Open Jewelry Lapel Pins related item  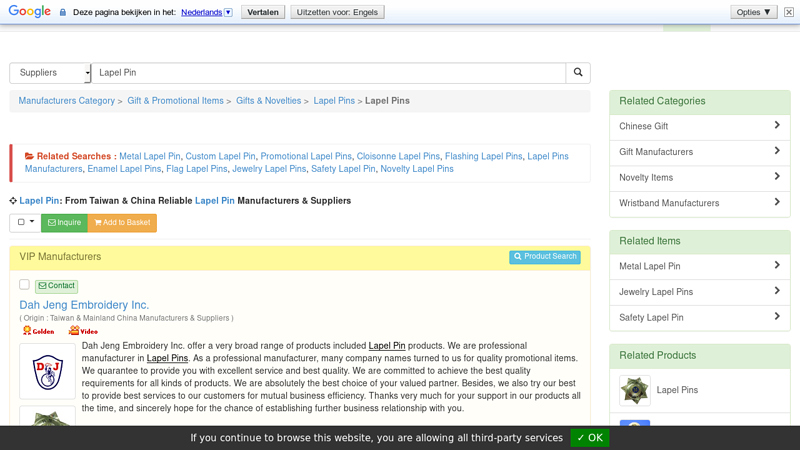pyautogui.click(x=699, y=292)
